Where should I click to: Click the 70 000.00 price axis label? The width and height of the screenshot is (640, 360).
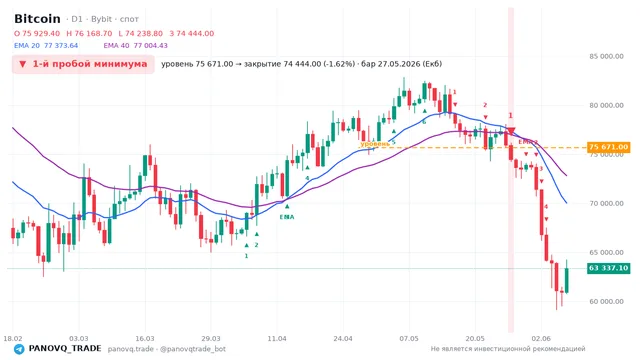coord(606,203)
